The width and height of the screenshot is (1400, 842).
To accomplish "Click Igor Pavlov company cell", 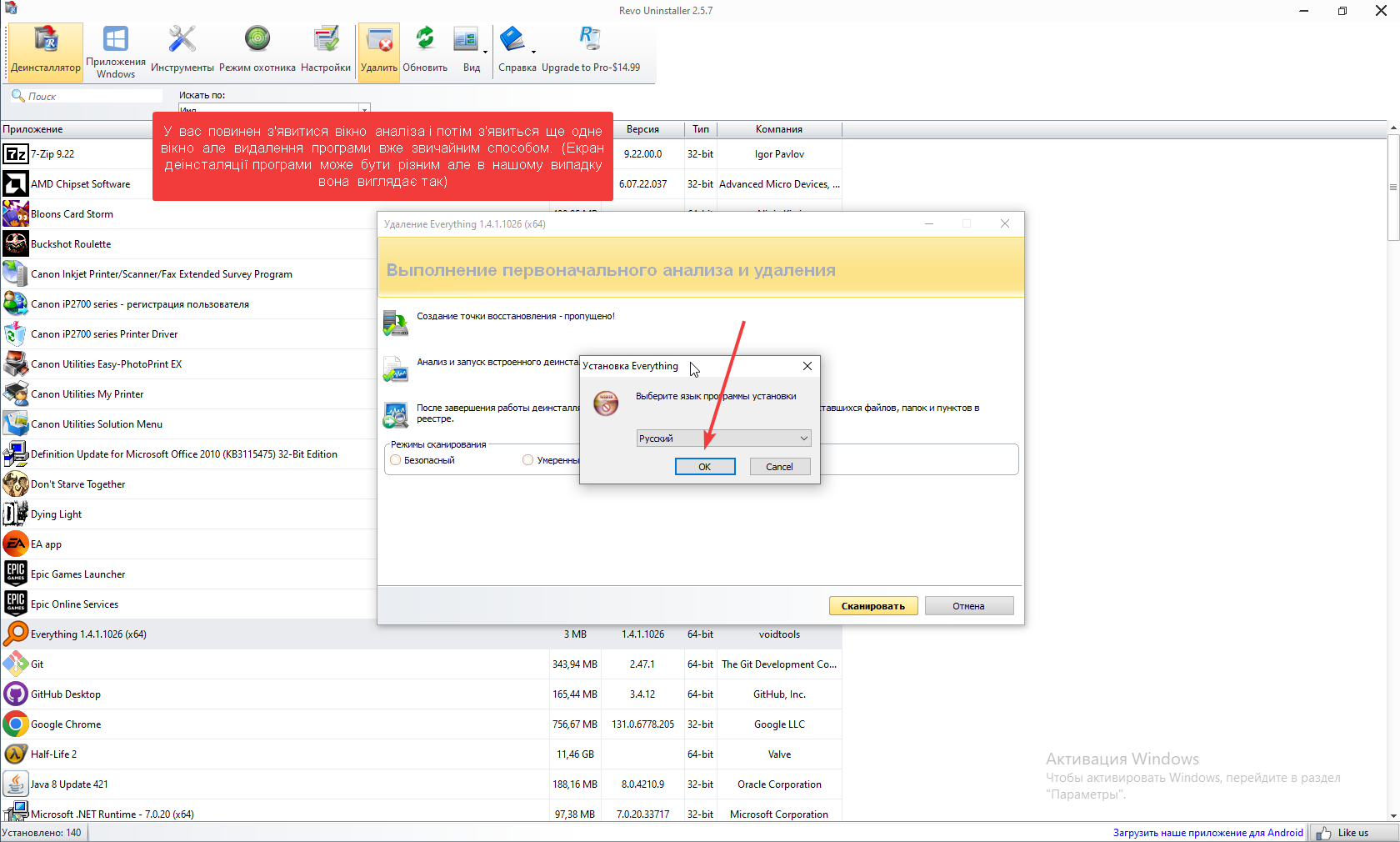I will (779, 154).
